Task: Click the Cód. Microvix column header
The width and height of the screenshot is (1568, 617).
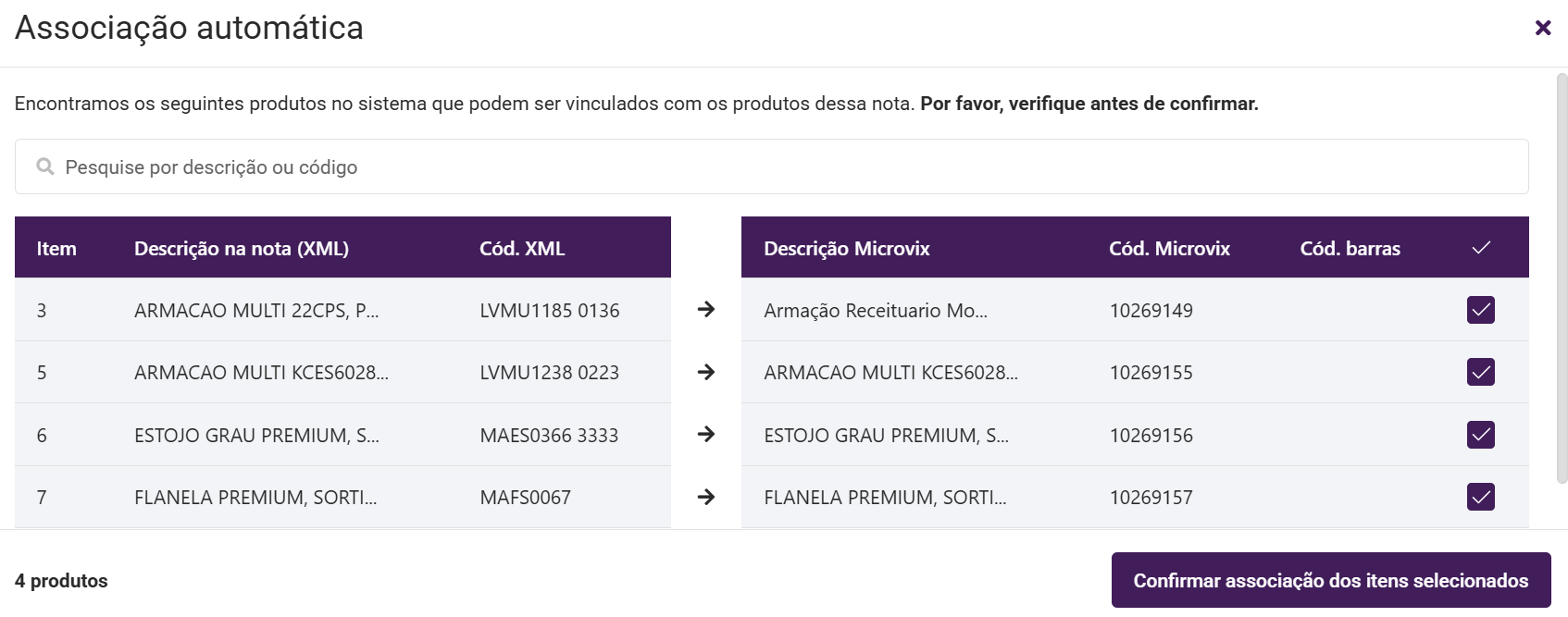Action: (x=1169, y=248)
